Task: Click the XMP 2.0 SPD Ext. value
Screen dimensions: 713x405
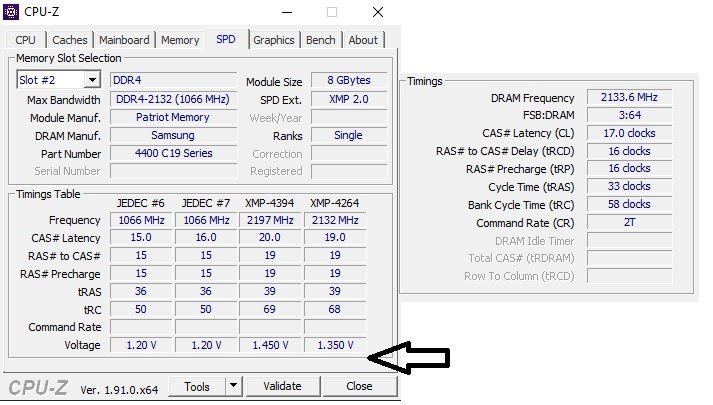Action: [349, 99]
